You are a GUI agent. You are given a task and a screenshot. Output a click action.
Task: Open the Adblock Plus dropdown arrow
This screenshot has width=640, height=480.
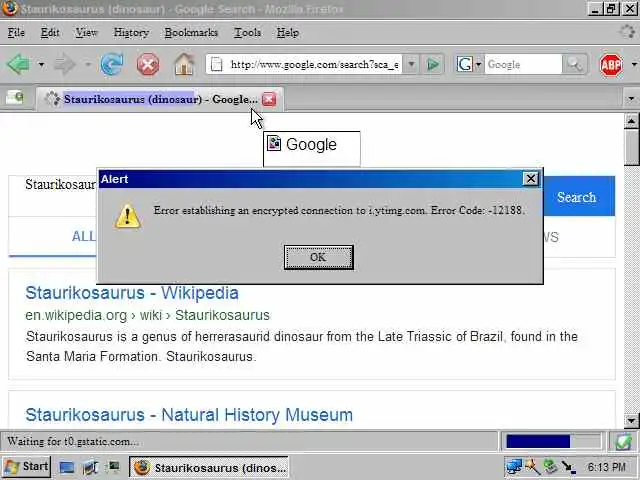tap(634, 64)
